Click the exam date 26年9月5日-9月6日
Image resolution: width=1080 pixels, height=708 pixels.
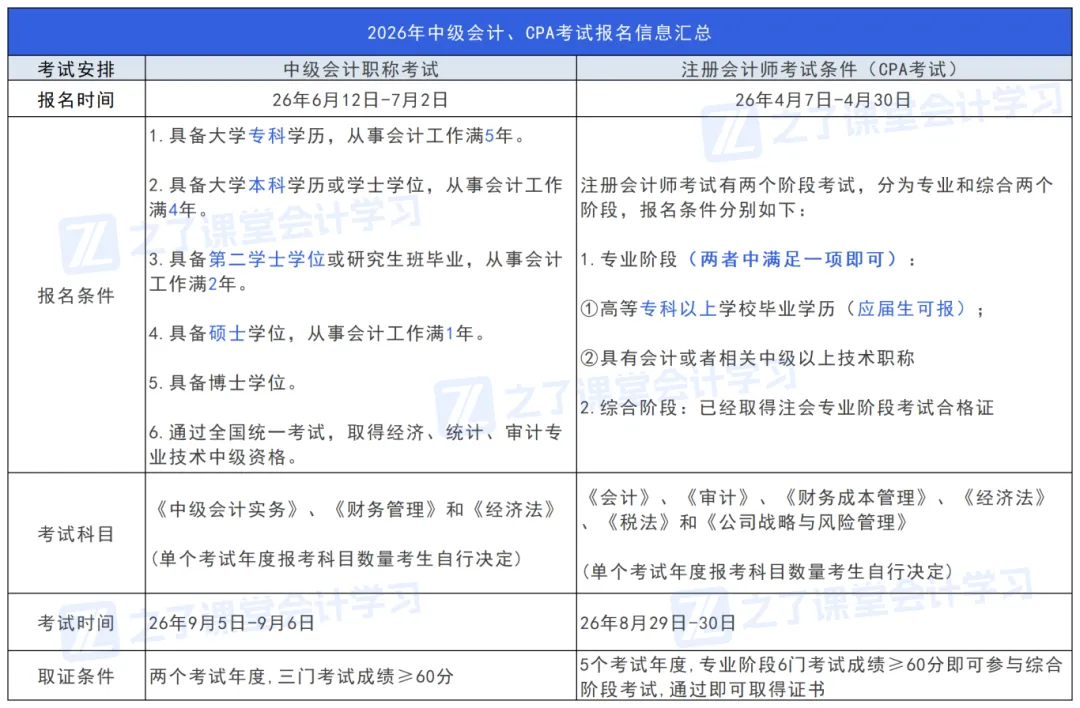click(232, 623)
